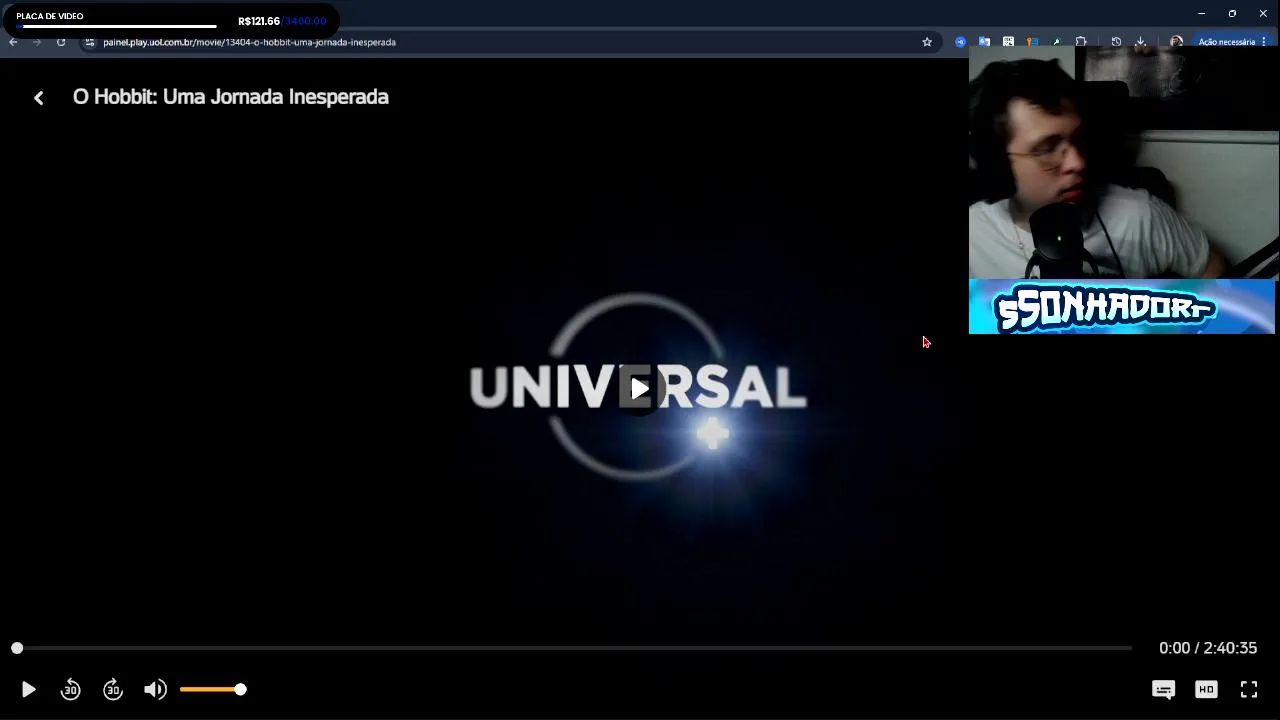Viewport: 1280px width, 720px height.
Task: Click the green pen extension icon
Action: coord(1056,42)
